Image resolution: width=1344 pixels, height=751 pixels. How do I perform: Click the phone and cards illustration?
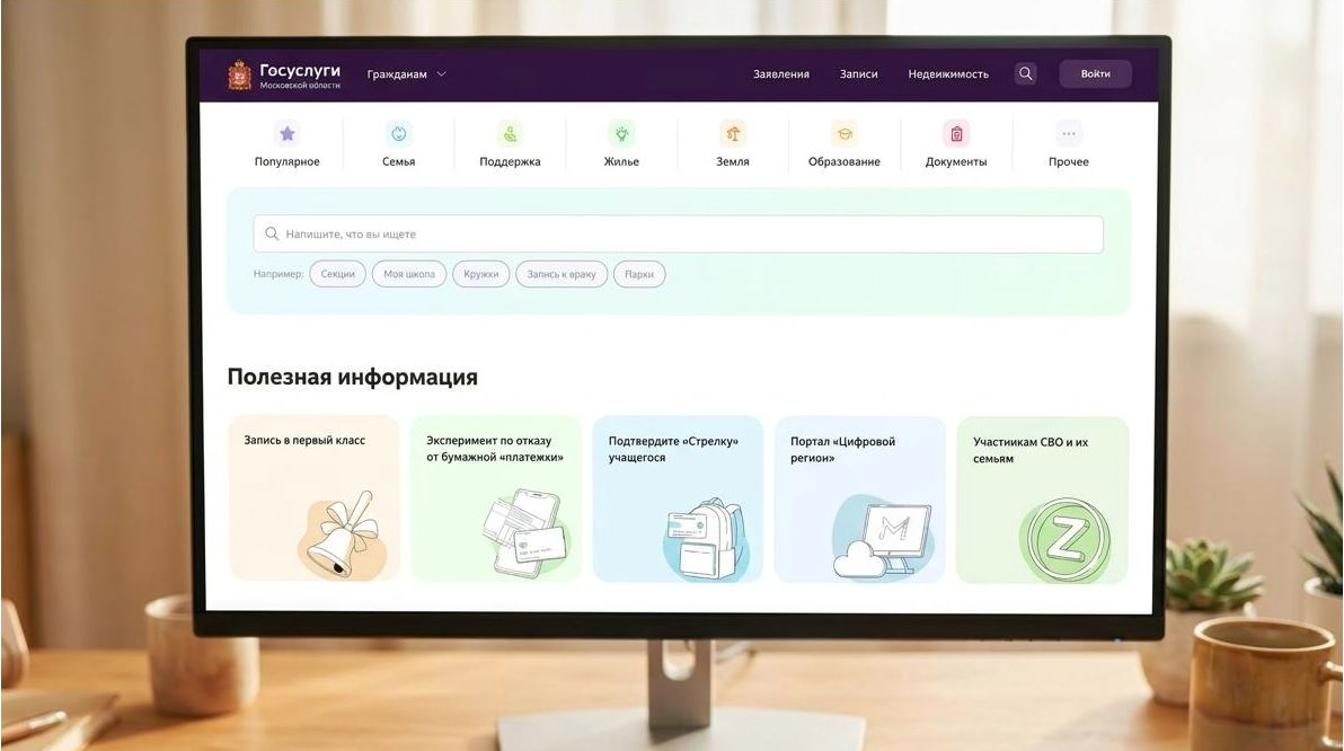(x=525, y=533)
